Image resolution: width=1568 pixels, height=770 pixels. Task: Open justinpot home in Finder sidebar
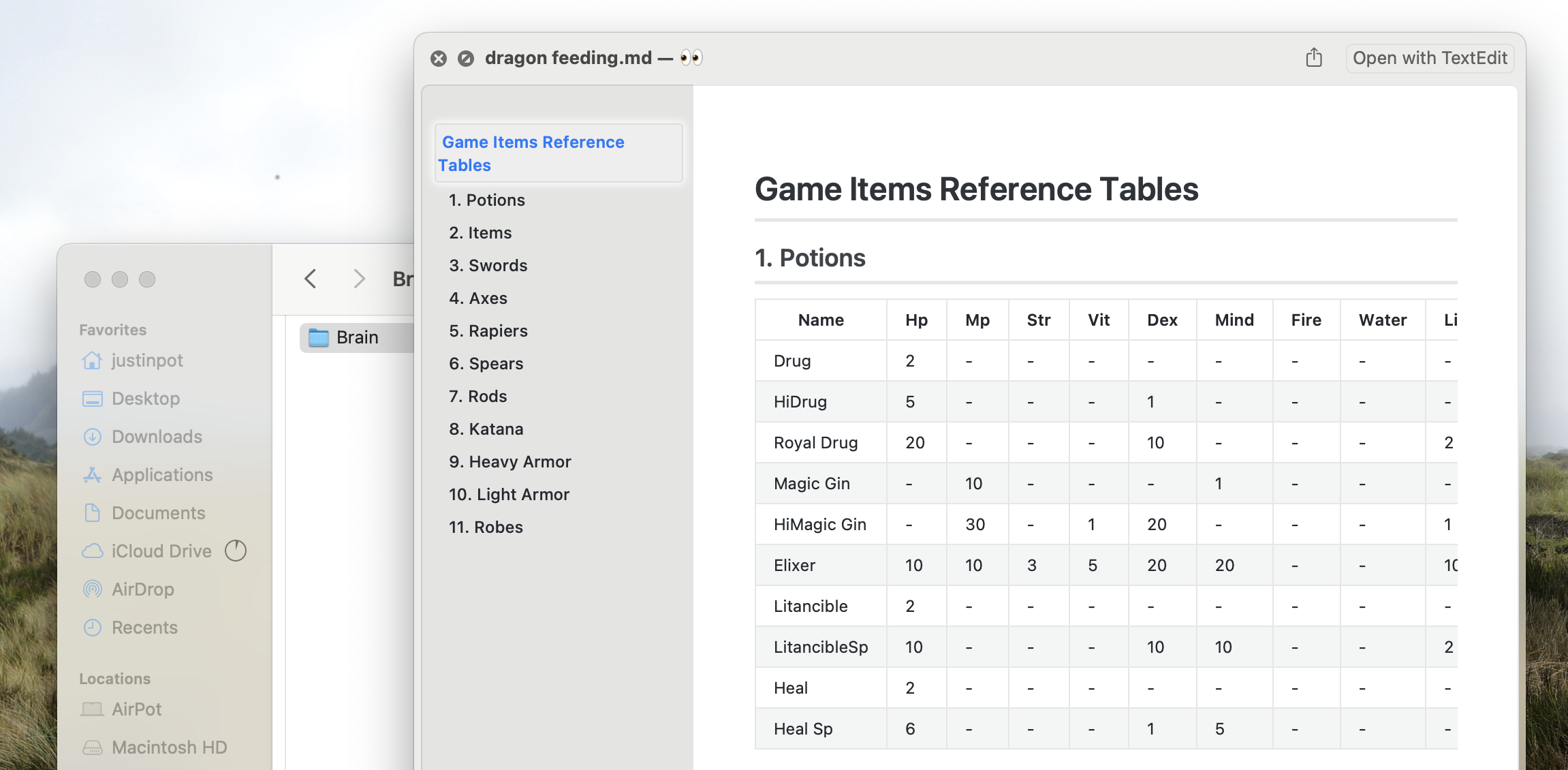(x=132, y=360)
